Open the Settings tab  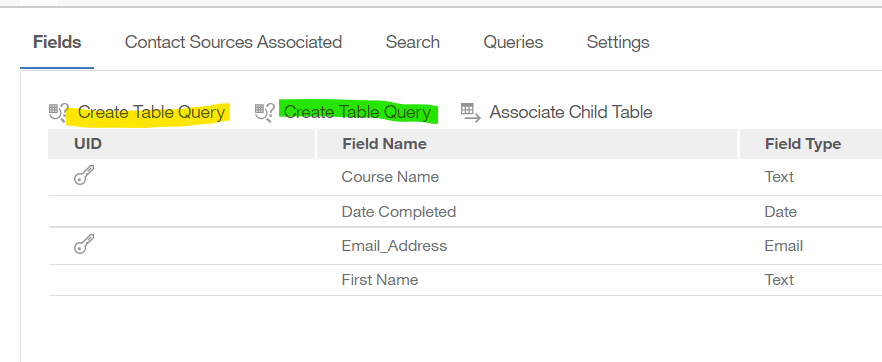point(618,42)
